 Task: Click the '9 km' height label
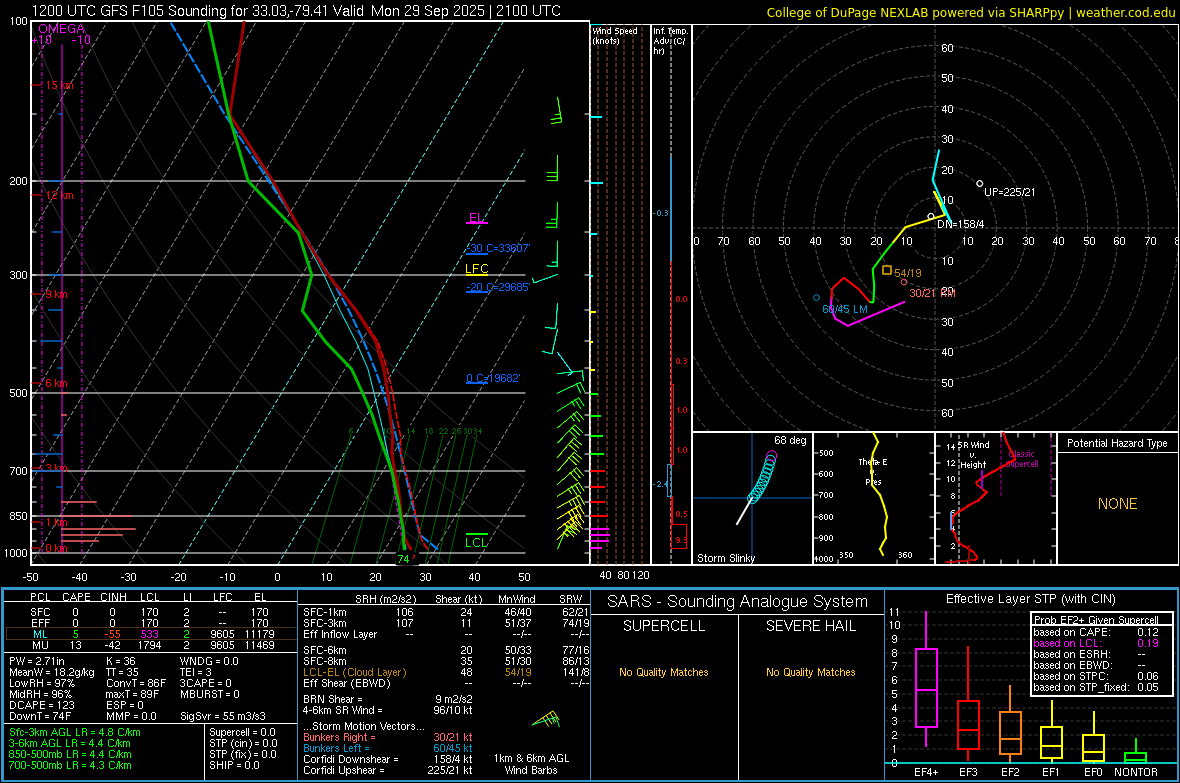[56, 294]
